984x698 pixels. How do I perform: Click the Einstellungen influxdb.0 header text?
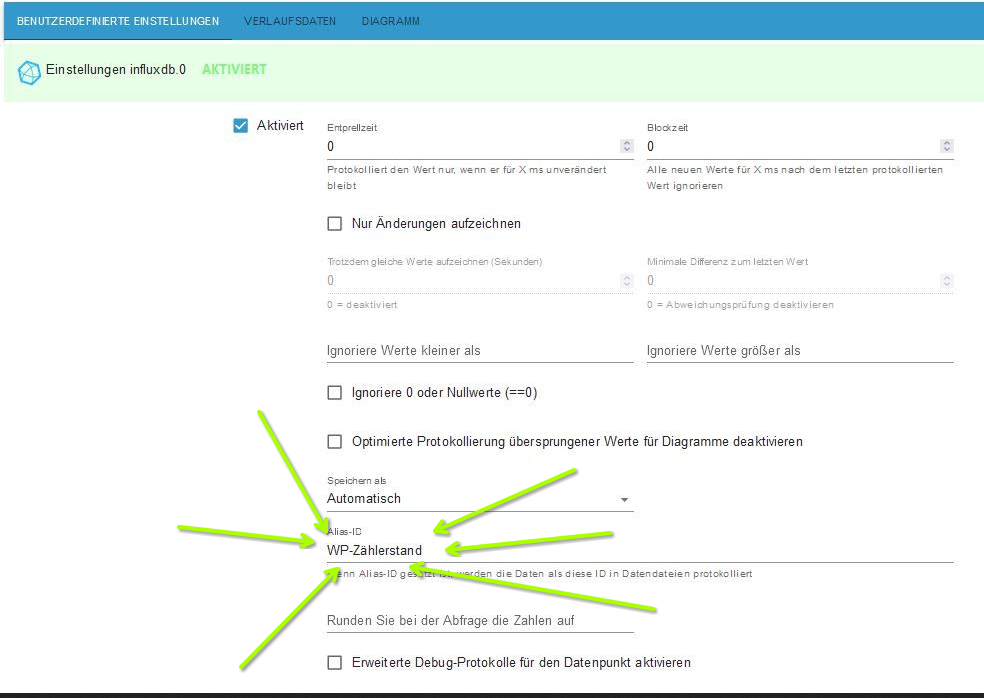115,70
